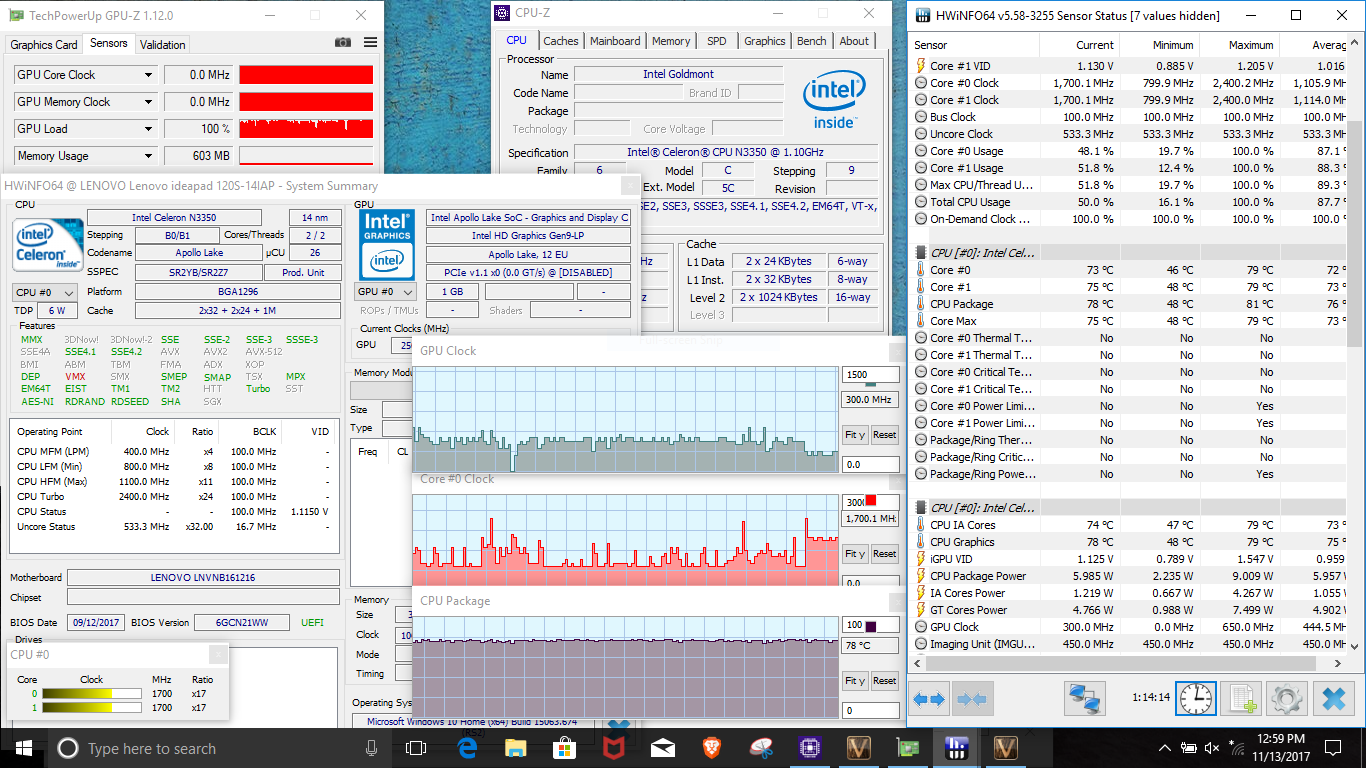Click Reset on the GPU Clock graph
This screenshot has height=768, width=1366.
(x=885, y=435)
